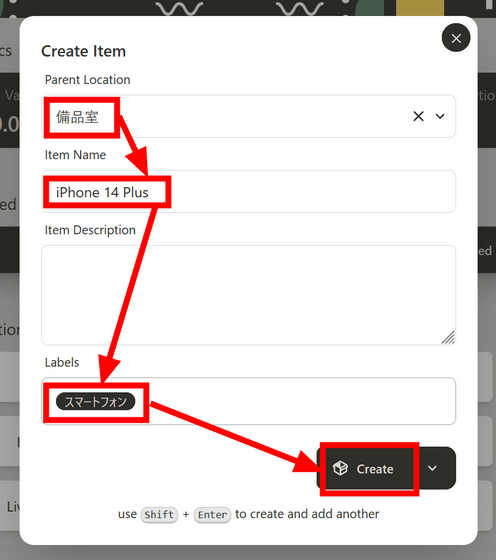Clear the selected 備品室 parent location

tap(418, 116)
